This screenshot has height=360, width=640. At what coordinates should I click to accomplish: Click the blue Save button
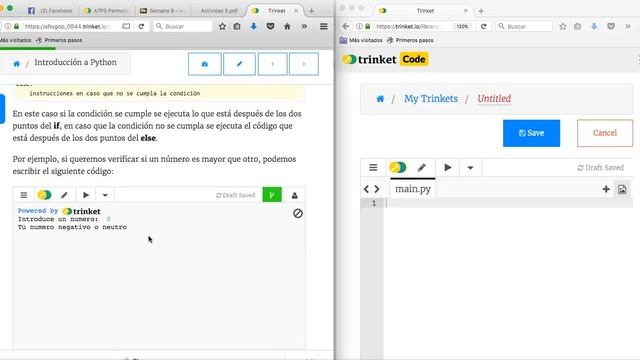click(531, 133)
